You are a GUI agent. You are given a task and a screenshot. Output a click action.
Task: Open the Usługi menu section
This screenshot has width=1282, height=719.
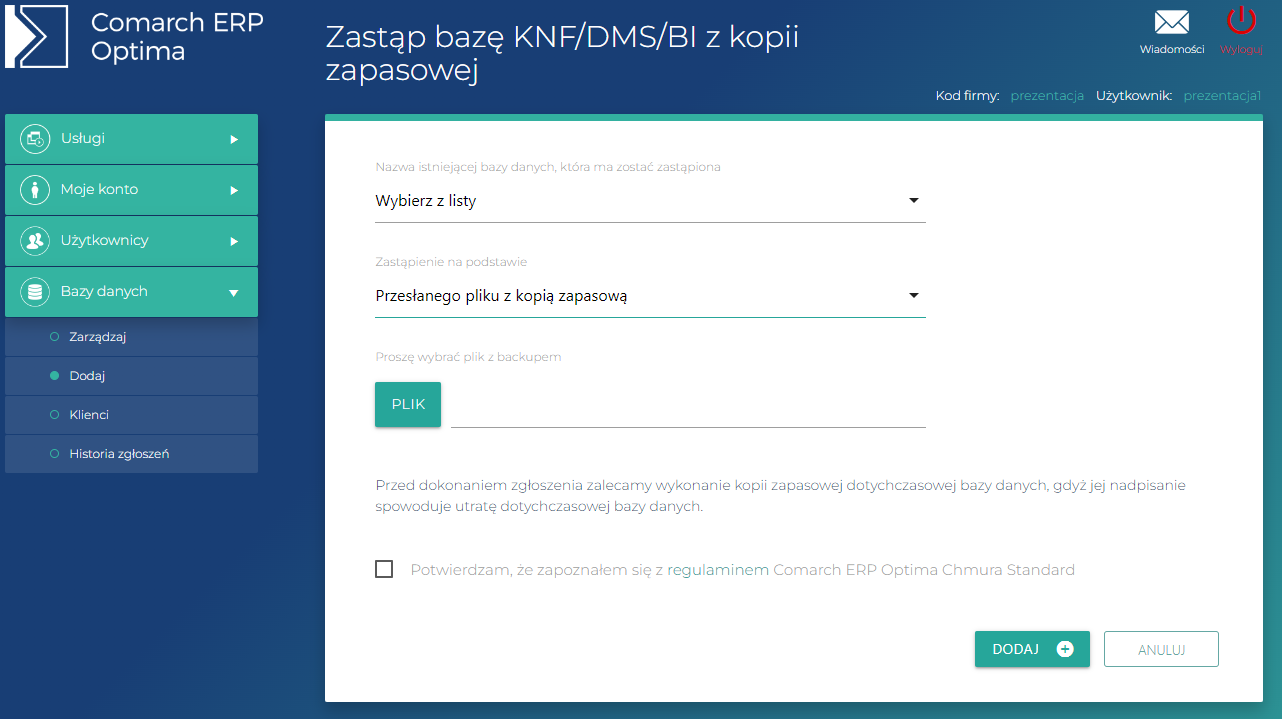pyautogui.click(x=131, y=139)
